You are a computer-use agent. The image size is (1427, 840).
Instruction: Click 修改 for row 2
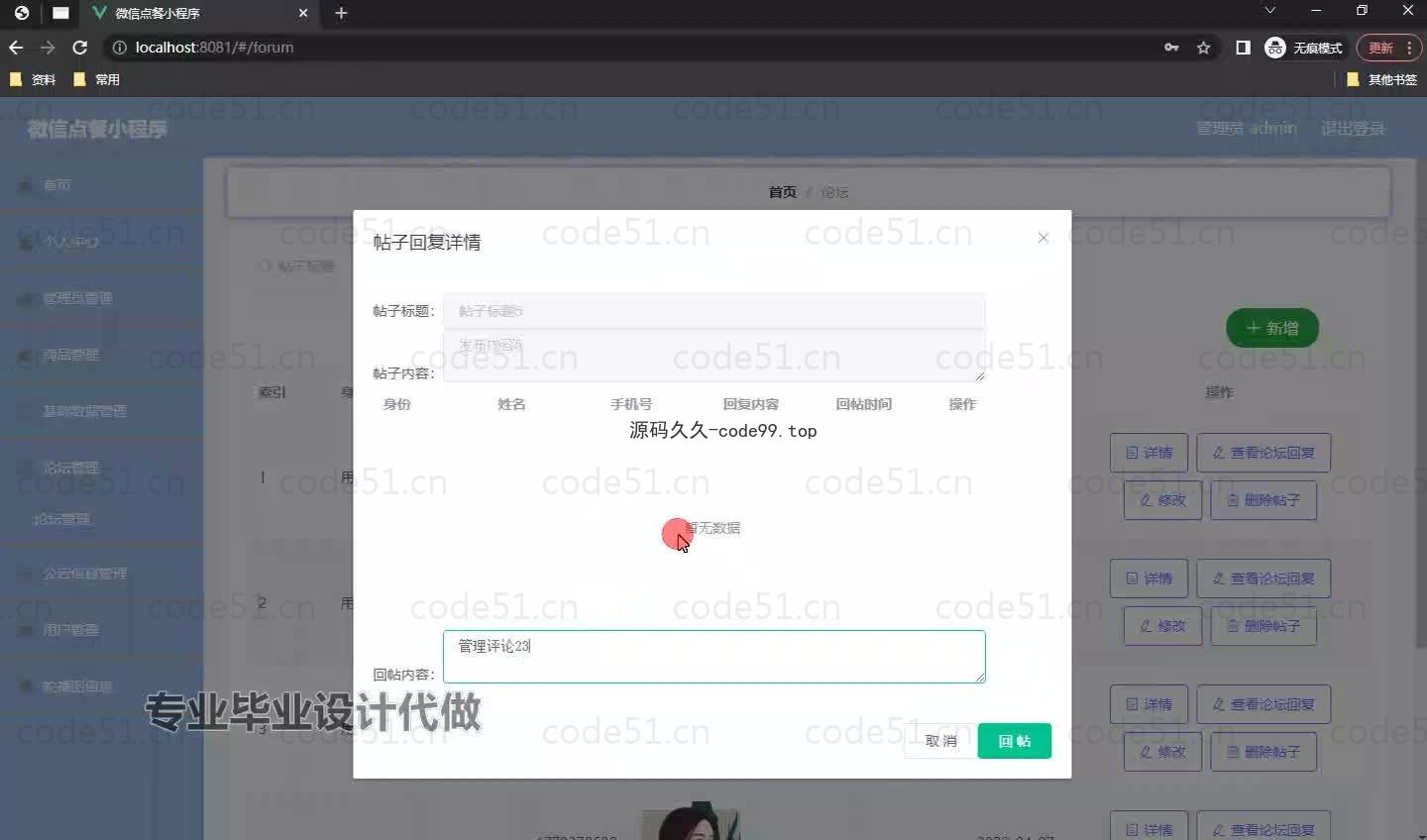click(x=1162, y=626)
